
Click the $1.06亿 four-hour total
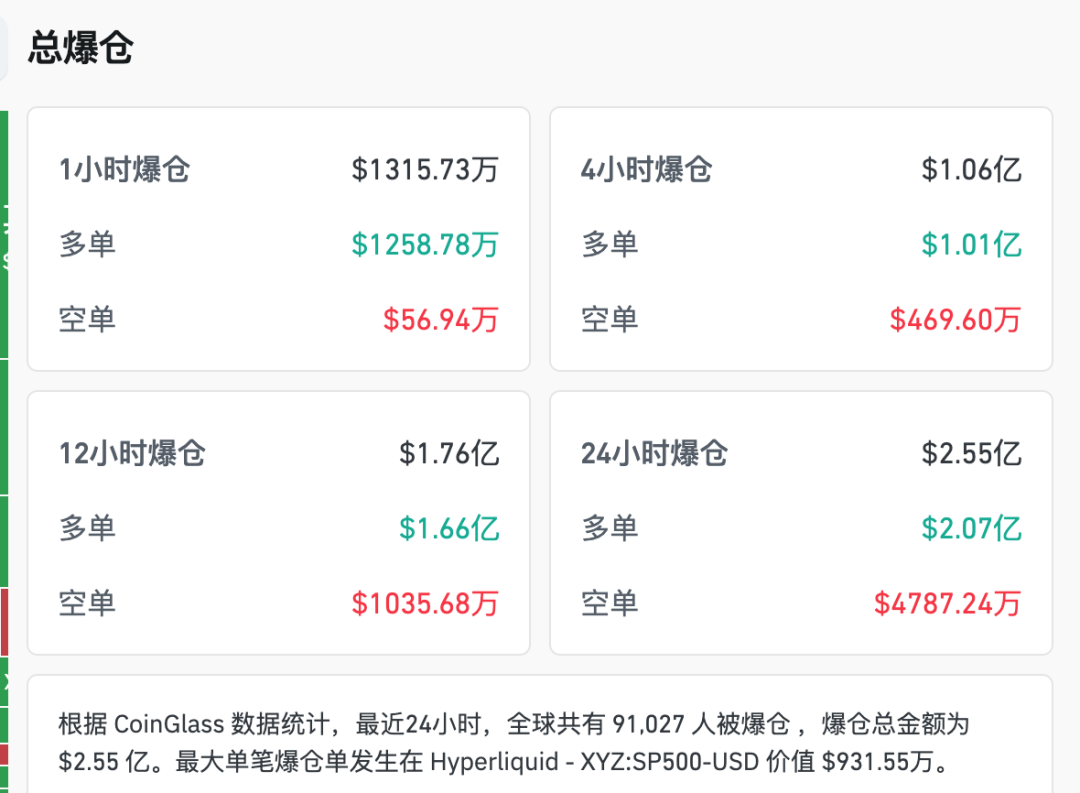click(x=972, y=170)
